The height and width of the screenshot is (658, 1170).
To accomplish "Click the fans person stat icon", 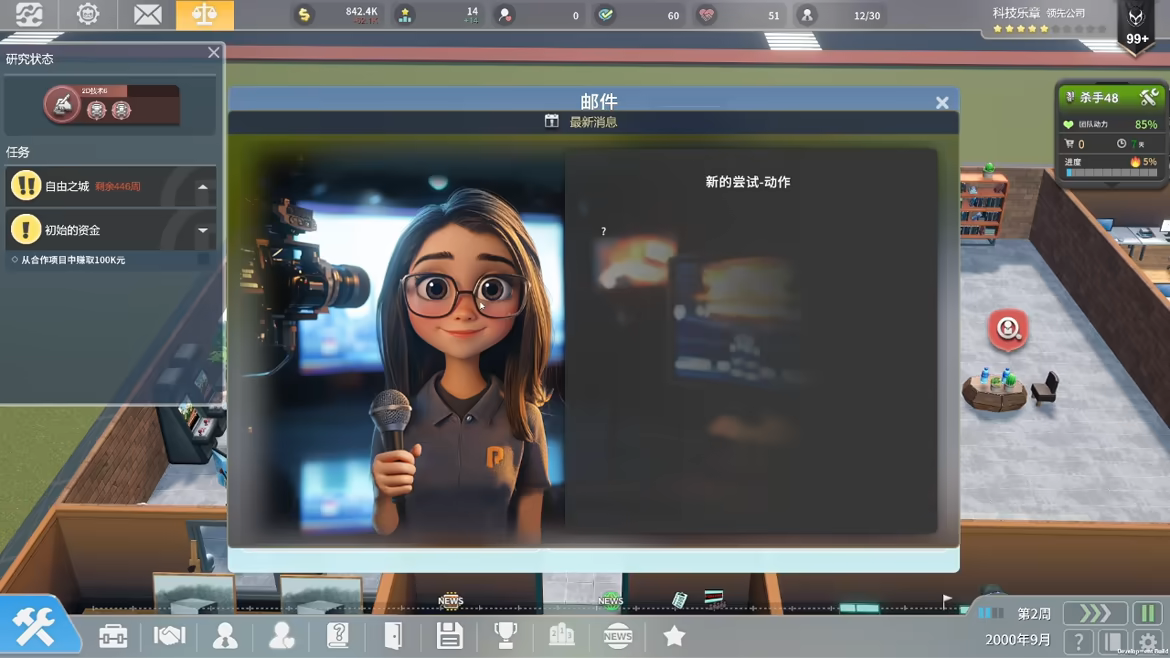I will coord(505,15).
